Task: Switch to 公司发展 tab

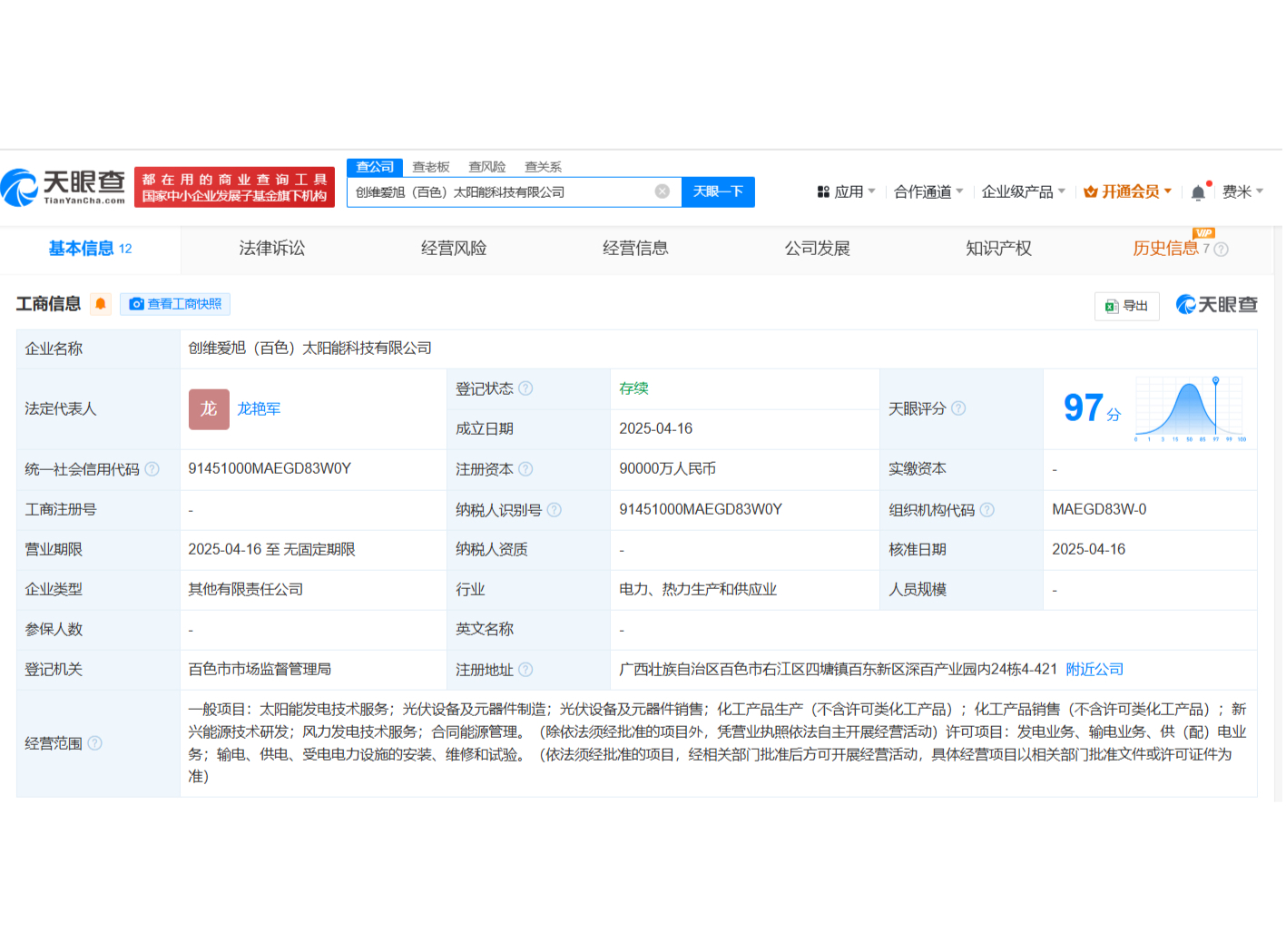Action: [x=817, y=249]
